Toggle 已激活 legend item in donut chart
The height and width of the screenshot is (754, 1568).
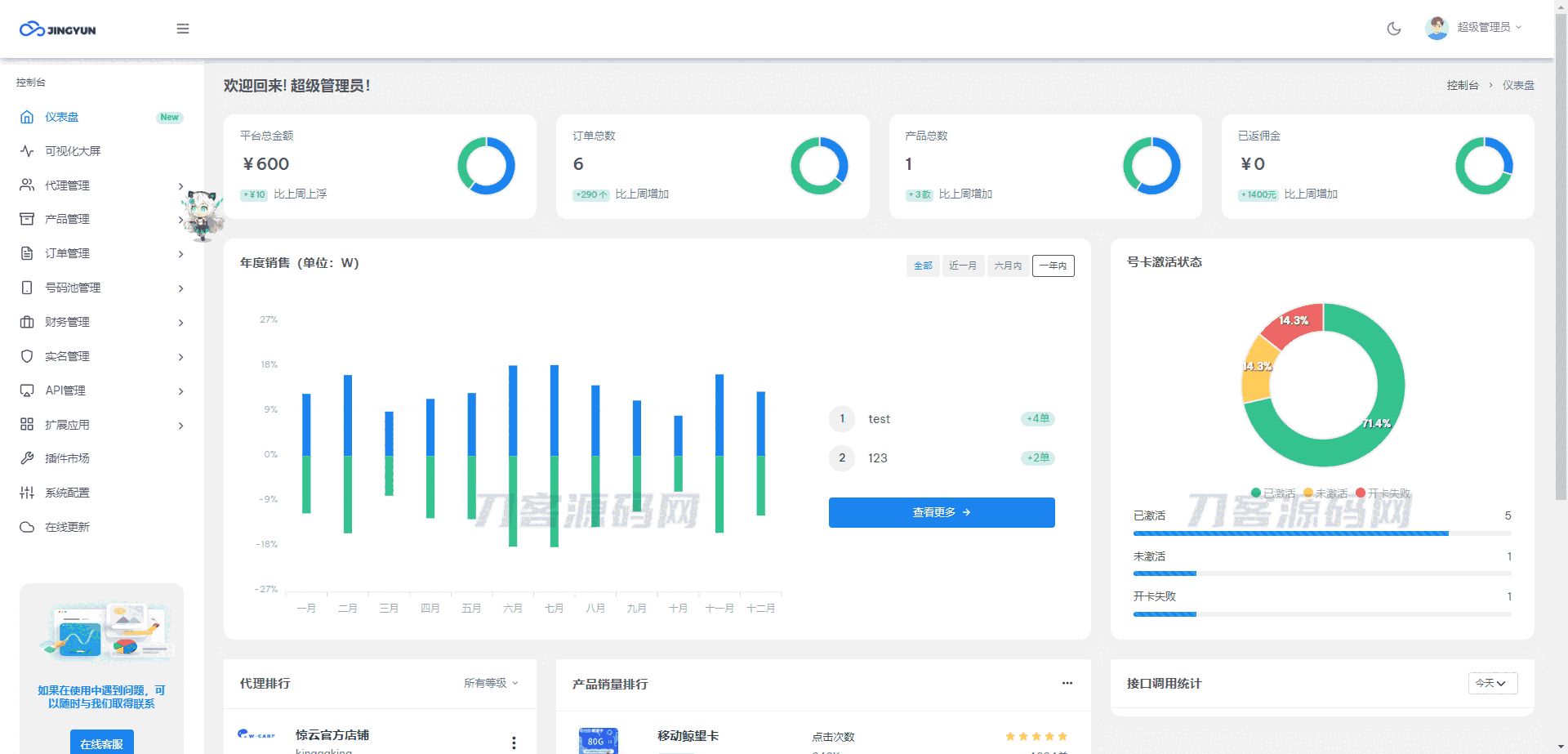(x=1272, y=493)
